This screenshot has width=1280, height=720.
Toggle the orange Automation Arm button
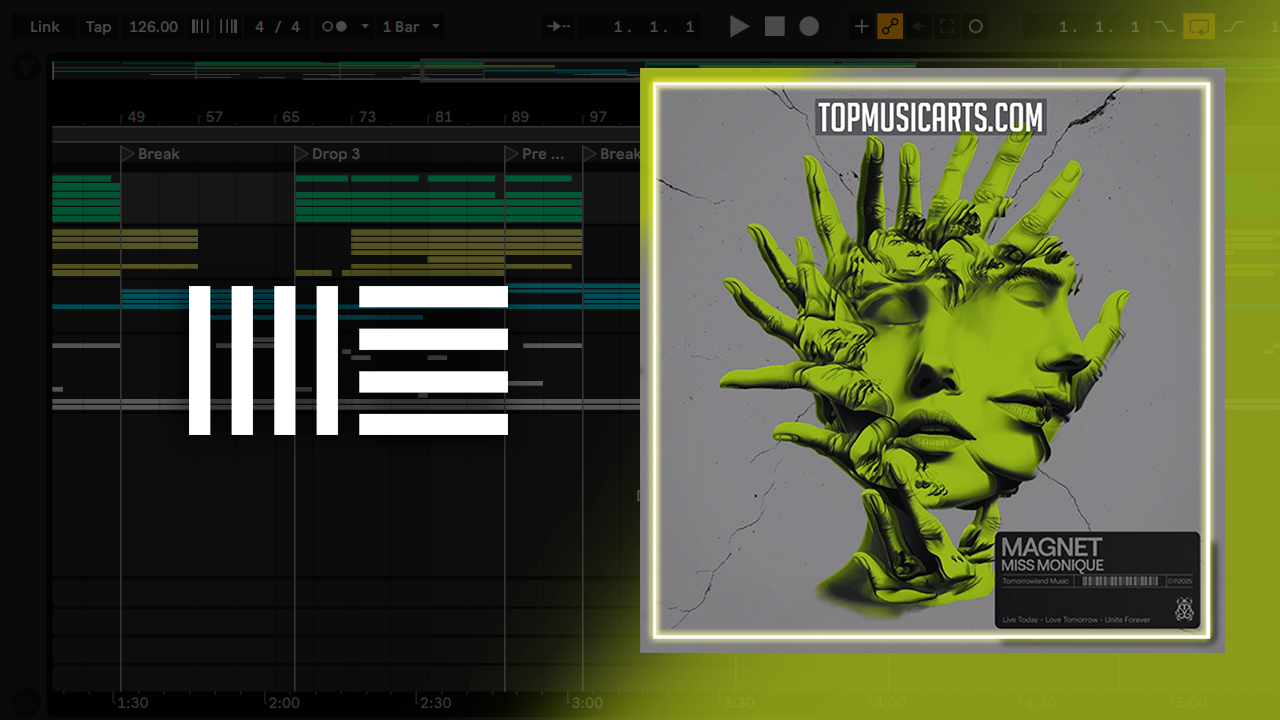(890, 27)
